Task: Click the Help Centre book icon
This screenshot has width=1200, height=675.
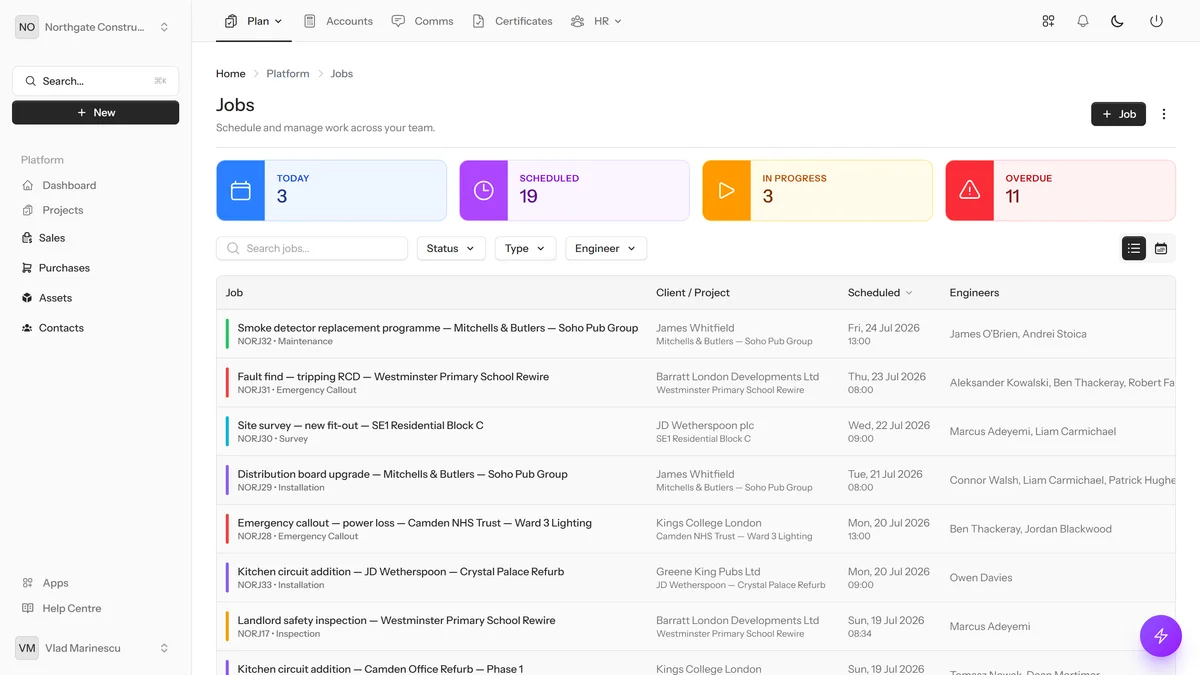Action: [27, 608]
